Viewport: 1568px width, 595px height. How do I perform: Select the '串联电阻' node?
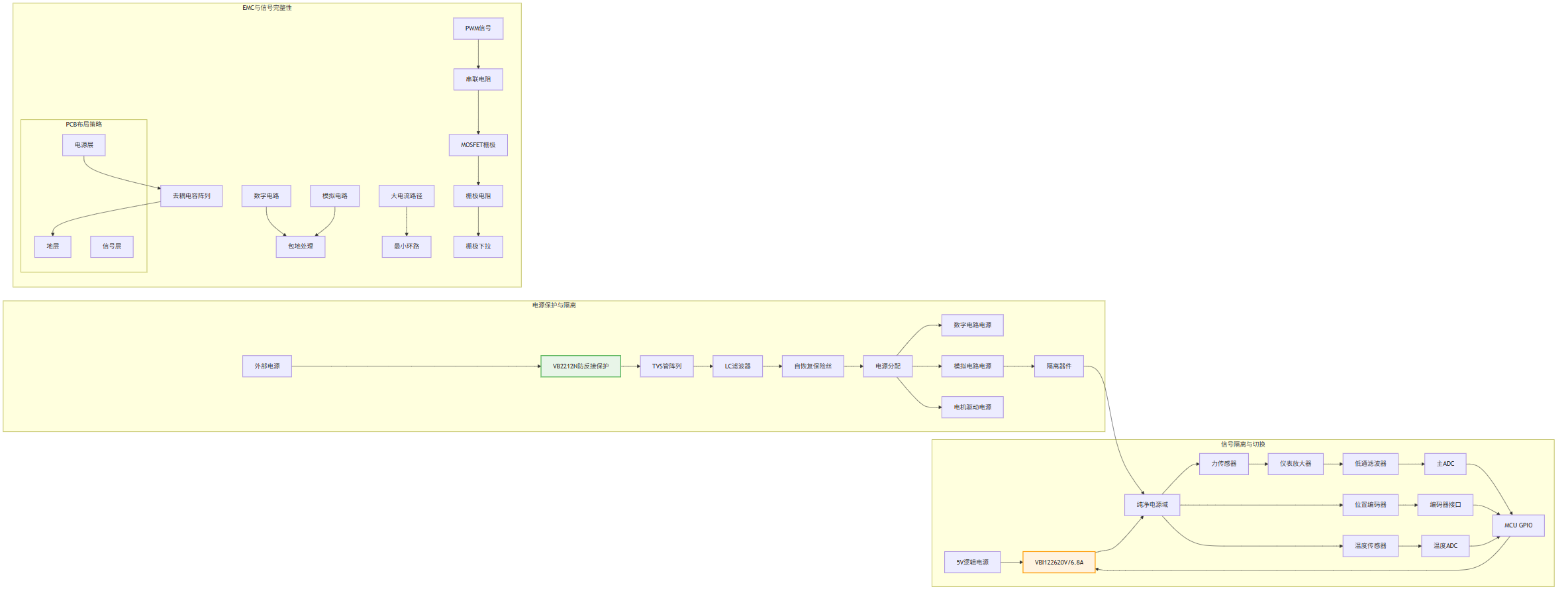(x=478, y=80)
